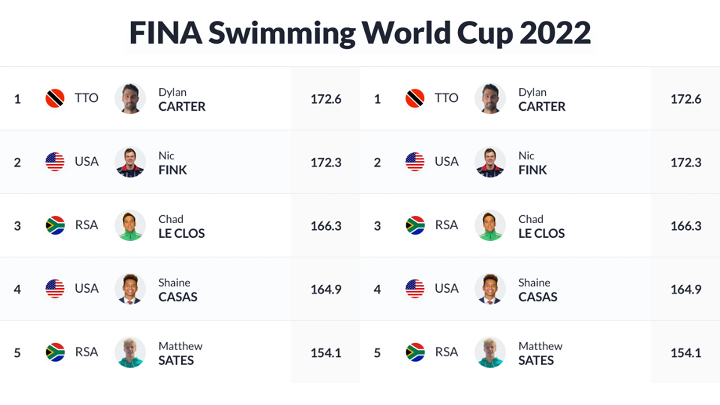Click USA flag beside Shaine Casas, right table
The image size is (720, 405).
click(x=415, y=289)
